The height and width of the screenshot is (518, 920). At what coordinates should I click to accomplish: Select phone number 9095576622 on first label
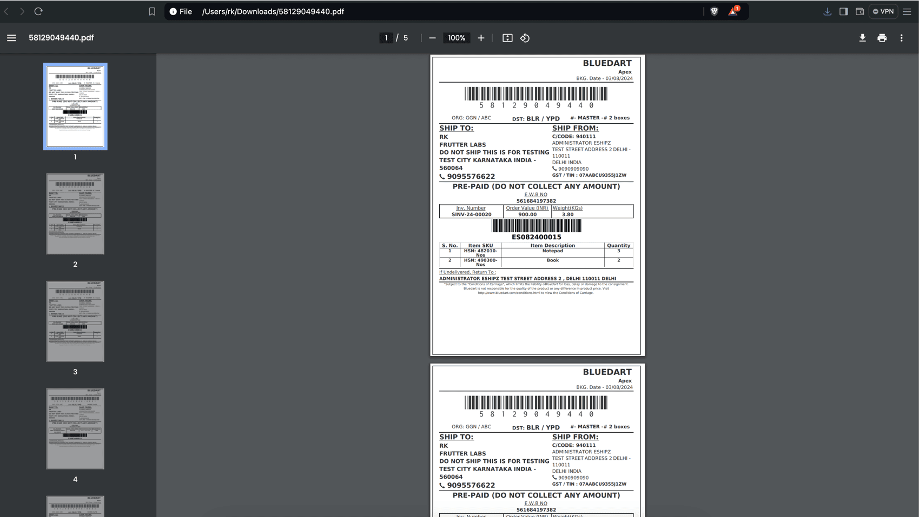pyautogui.click(x=471, y=177)
